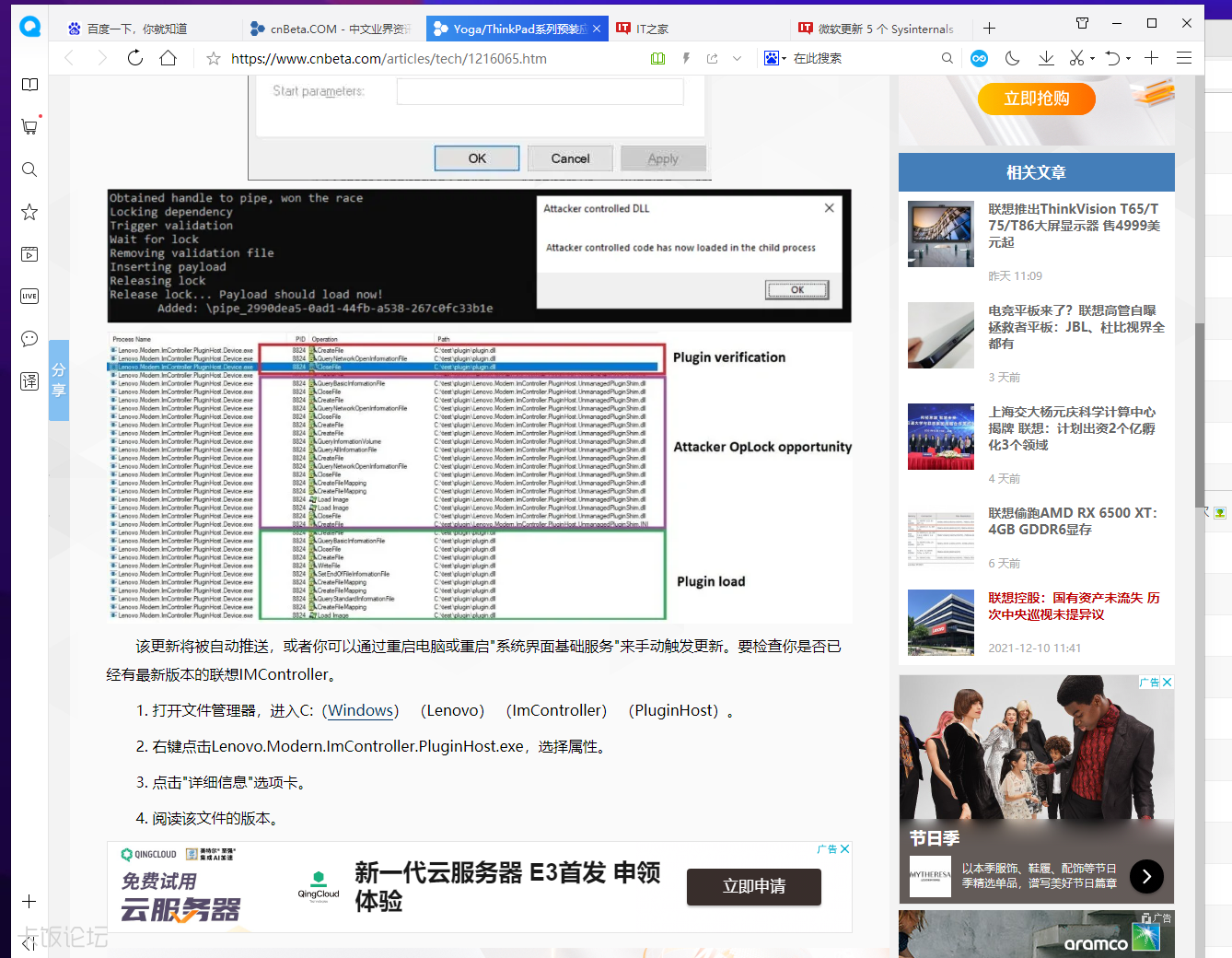This screenshot has height=958, width=1232.
Task: Open the hamburger main menu
Action: tap(1184, 58)
